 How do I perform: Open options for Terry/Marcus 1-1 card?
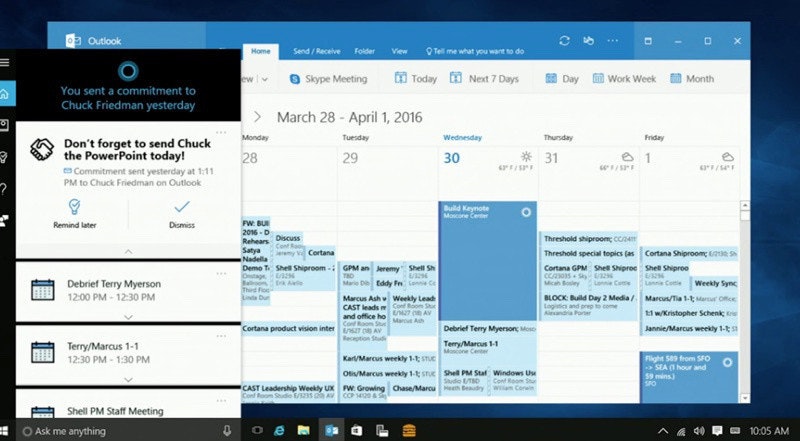coord(221,336)
